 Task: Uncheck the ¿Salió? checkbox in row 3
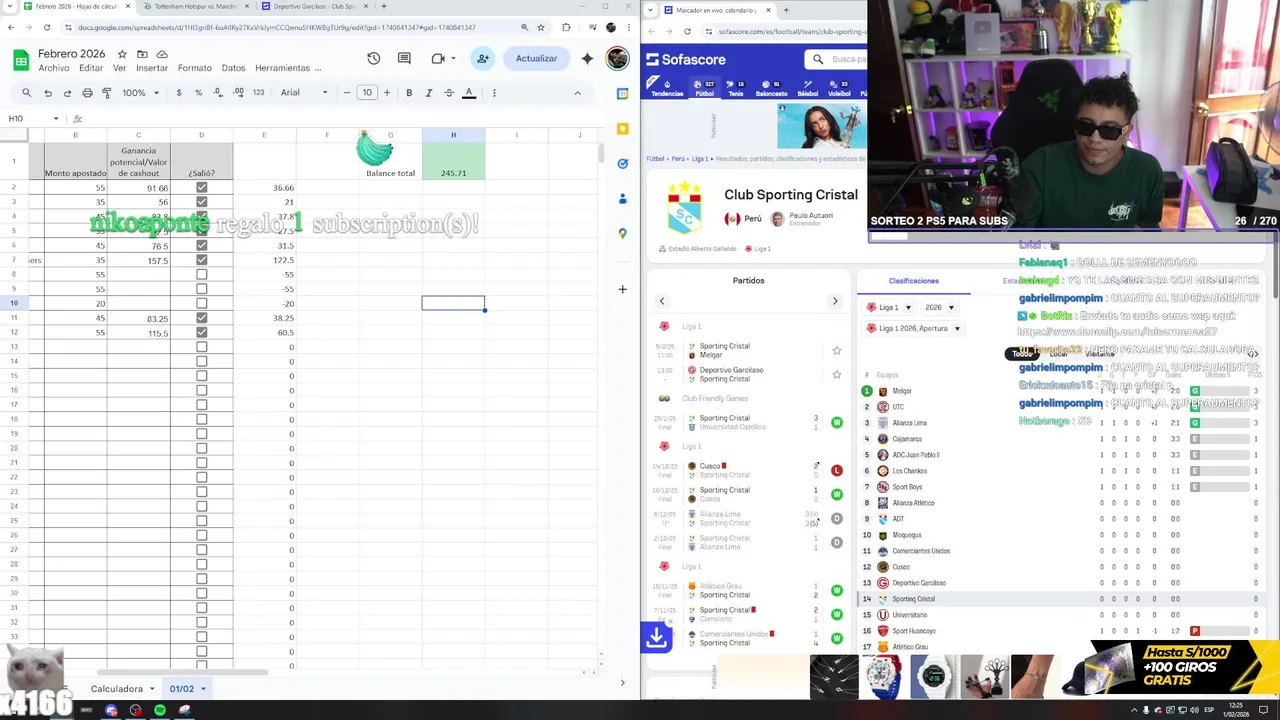(x=201, y=202)
